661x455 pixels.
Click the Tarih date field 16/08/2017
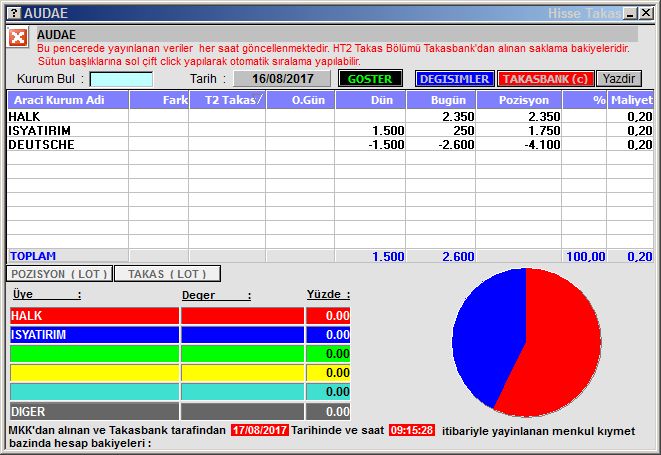(282, 79)
